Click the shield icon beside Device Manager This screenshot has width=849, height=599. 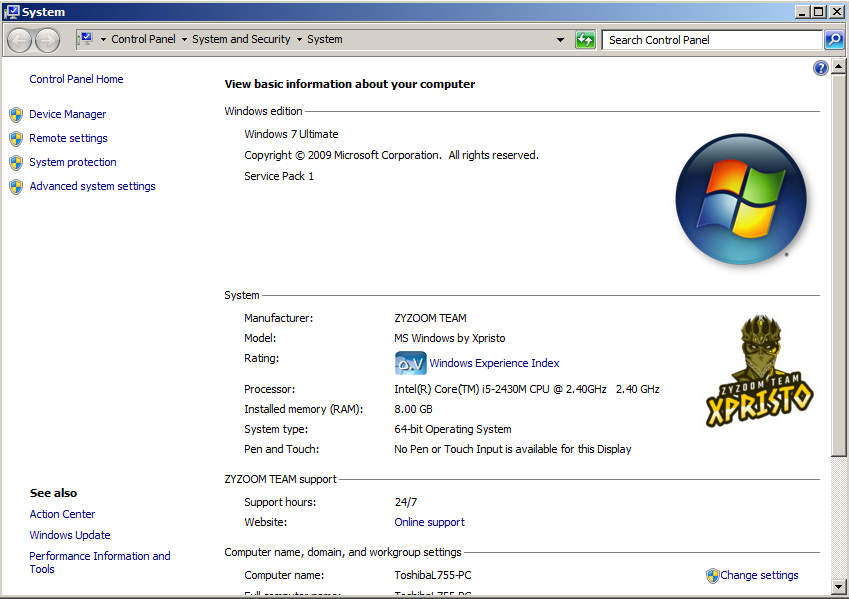pyautogui.click(x=16, y=114)
